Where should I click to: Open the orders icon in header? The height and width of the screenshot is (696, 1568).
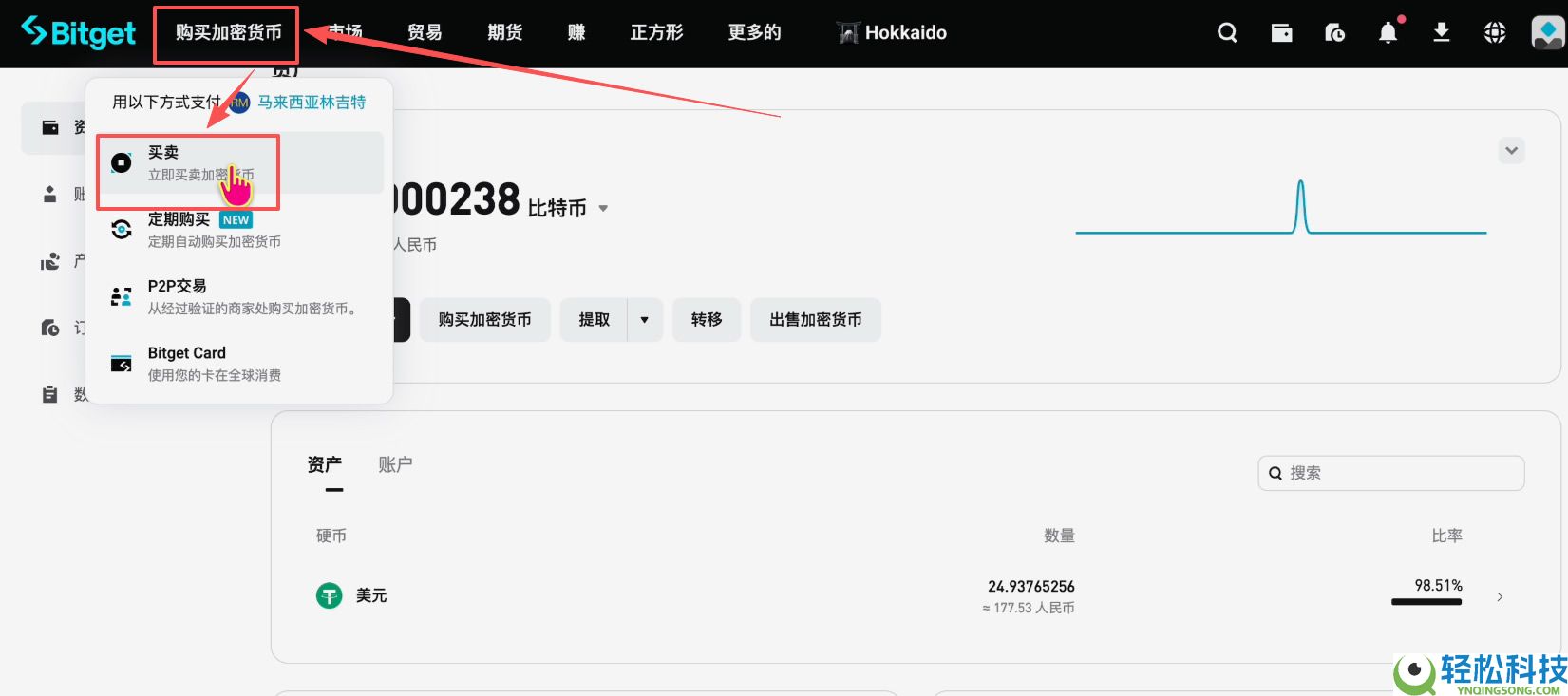click(1334, 33)
